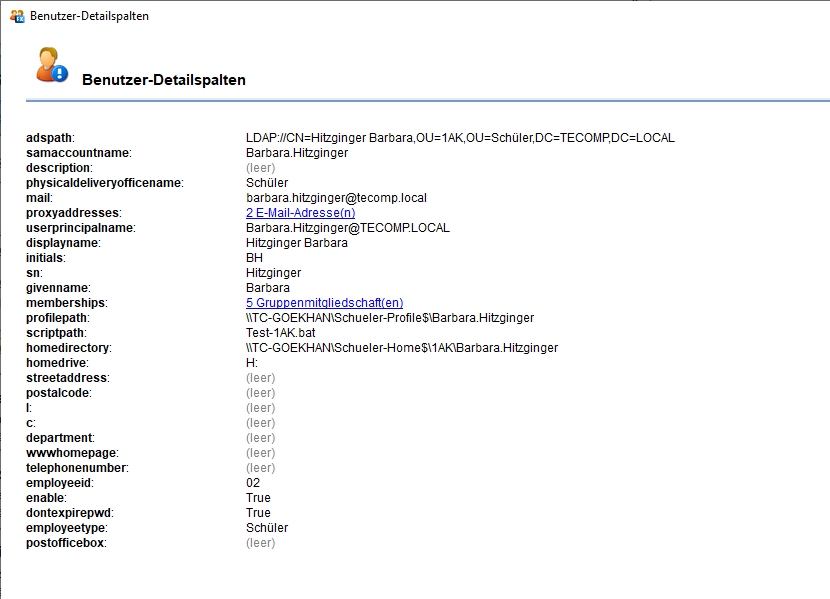Viewport: 830px width, 599px height.
Task: Click the enable value True
Action: (x=258, y=498)
